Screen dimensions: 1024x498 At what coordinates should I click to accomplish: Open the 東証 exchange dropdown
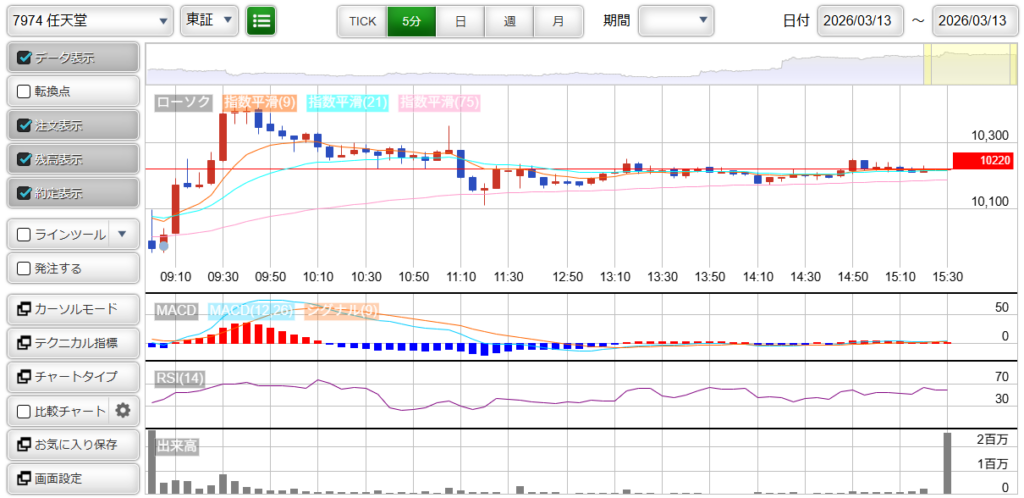[x=209, y=20]
